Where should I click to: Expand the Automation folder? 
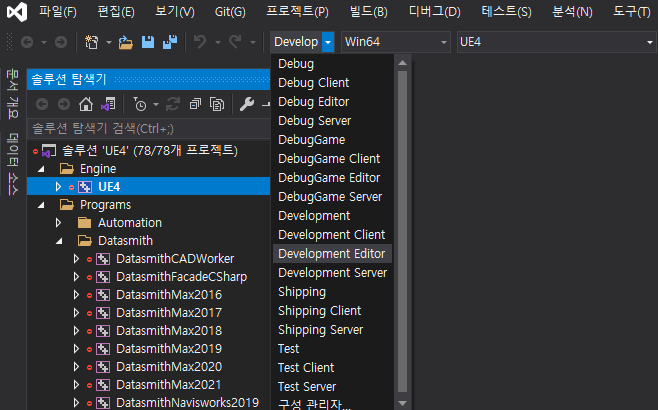click(x=58, y=222)
